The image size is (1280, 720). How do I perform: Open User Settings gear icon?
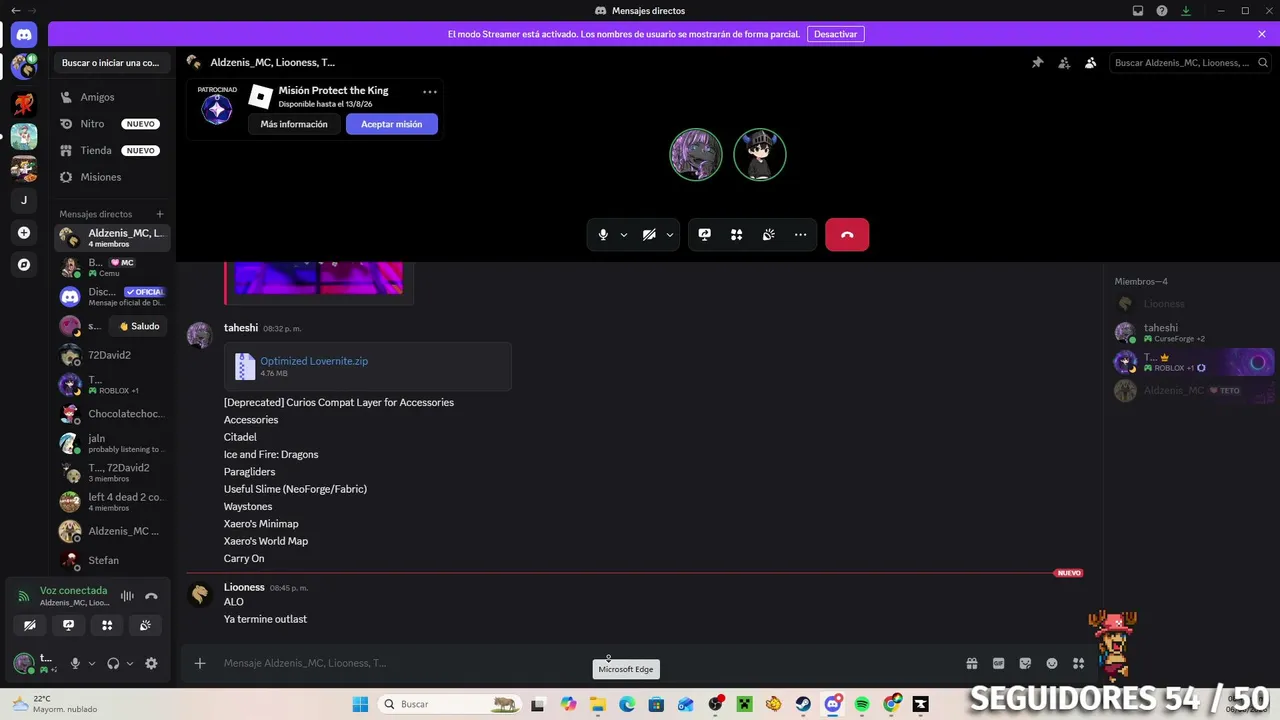(151, 663)
